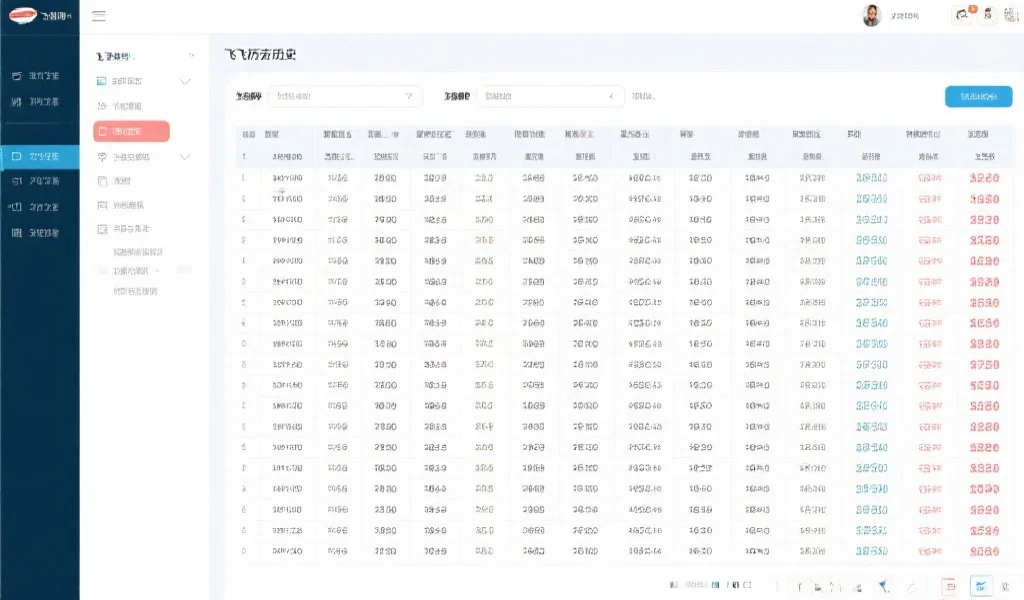Click the rightmost grid icon in top bar
This screenshot has height=600, width=1024.
(1011, 14)
